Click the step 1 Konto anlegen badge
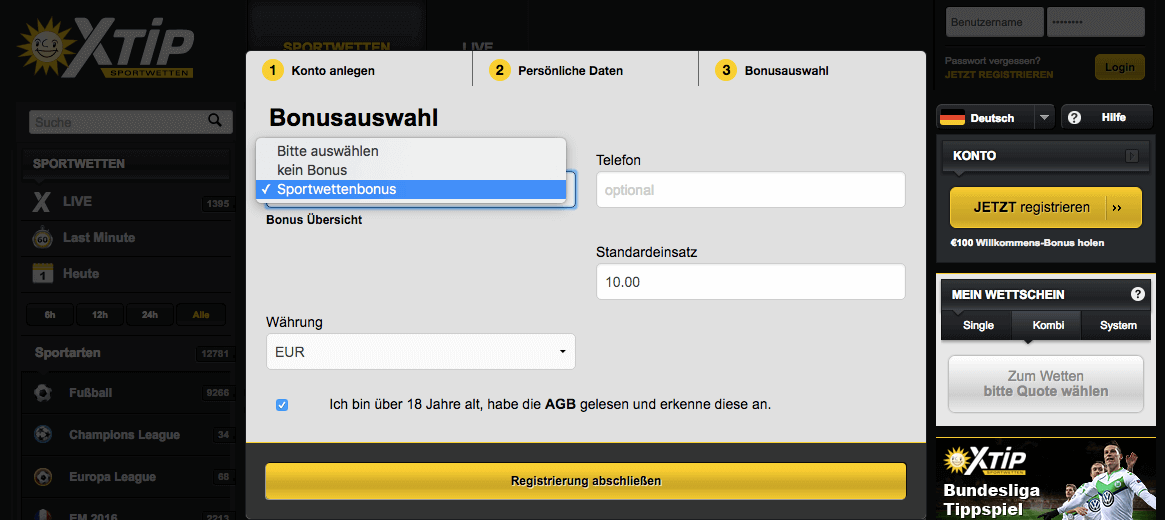This screenshot has width=1165, height=520. coord(273,71)
